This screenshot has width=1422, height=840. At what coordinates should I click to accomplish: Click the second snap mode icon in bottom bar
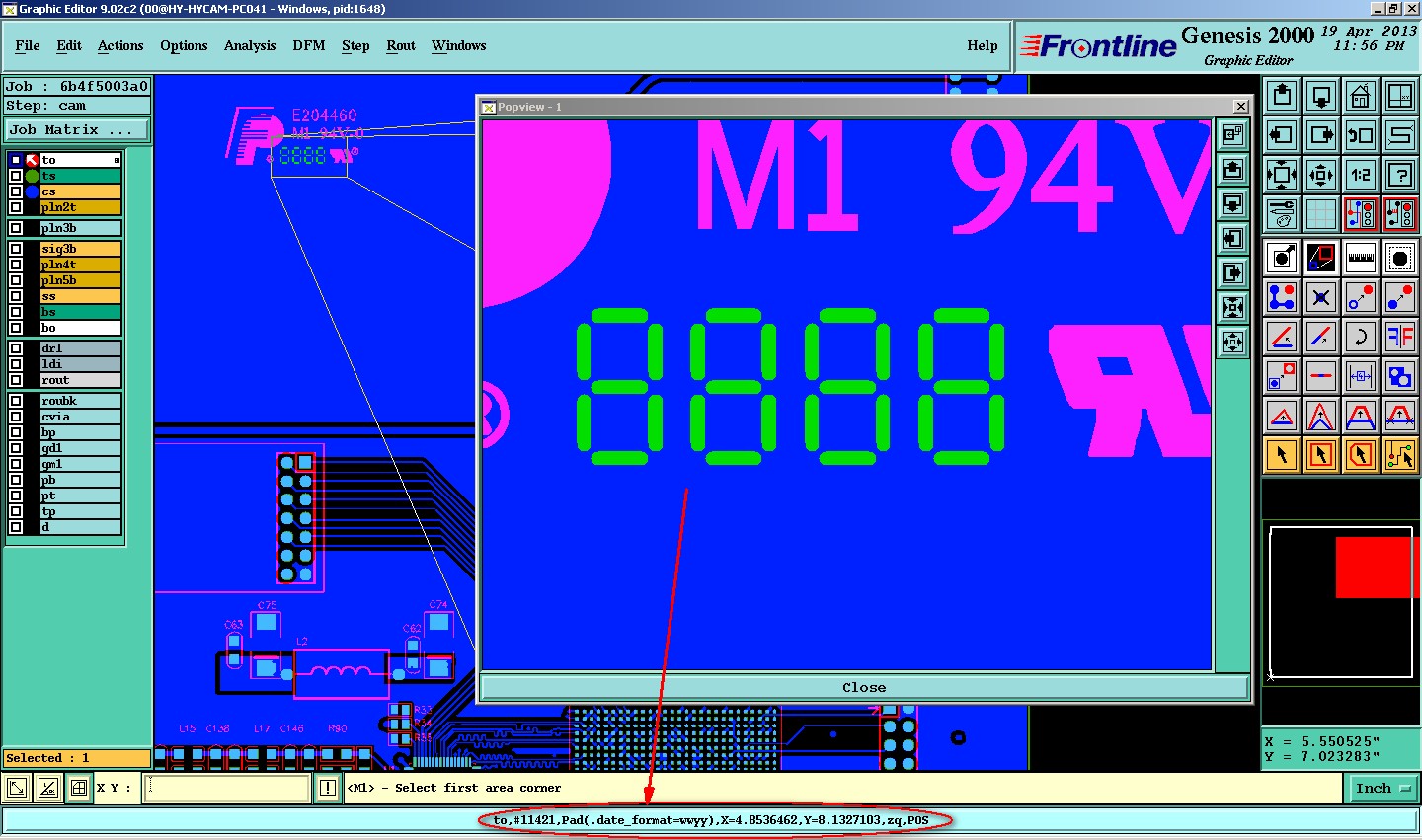pyautogui.click(x=48, y=788)
